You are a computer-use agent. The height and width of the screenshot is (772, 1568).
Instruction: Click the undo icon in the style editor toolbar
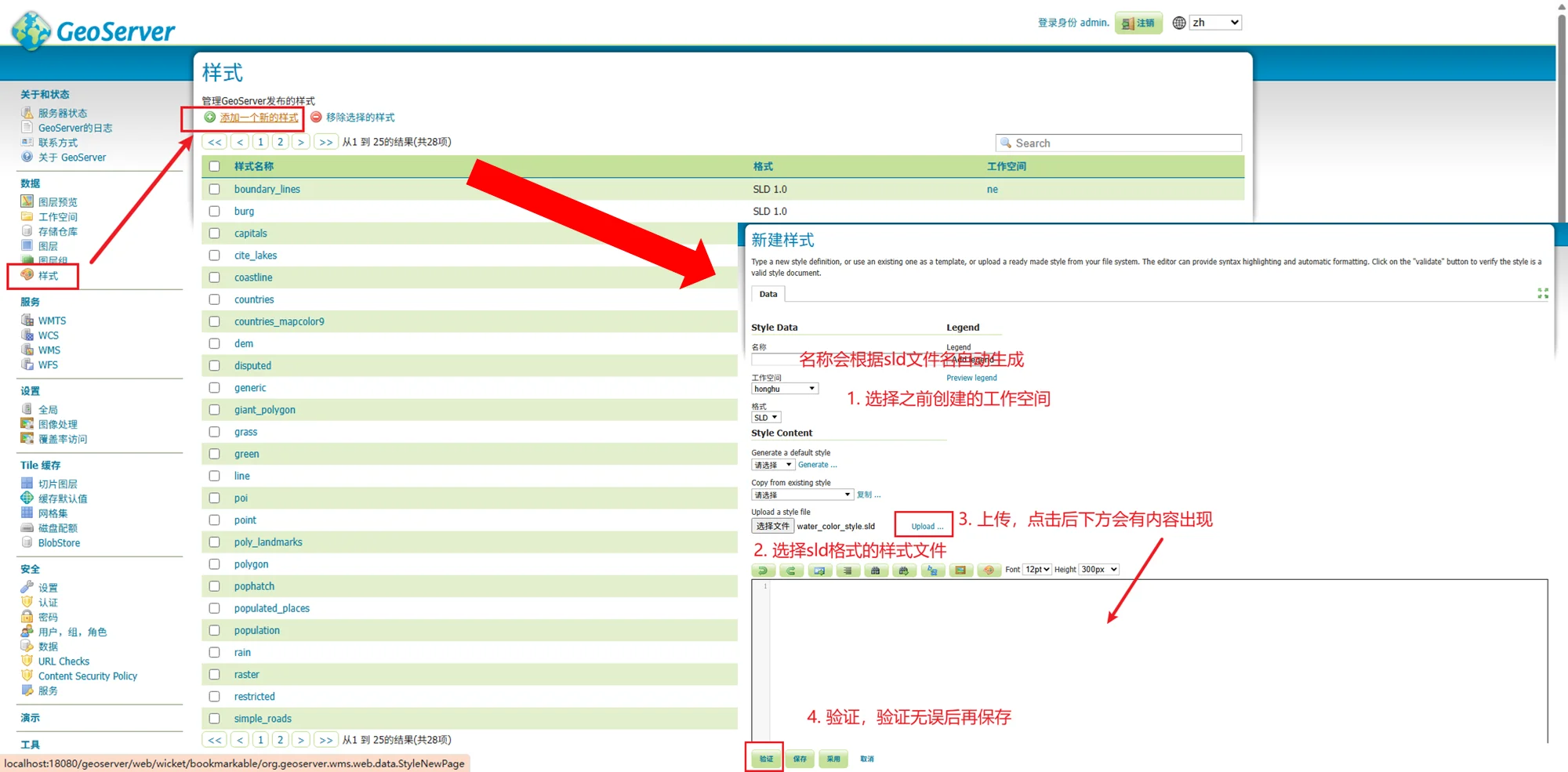(x=763, y=571)
